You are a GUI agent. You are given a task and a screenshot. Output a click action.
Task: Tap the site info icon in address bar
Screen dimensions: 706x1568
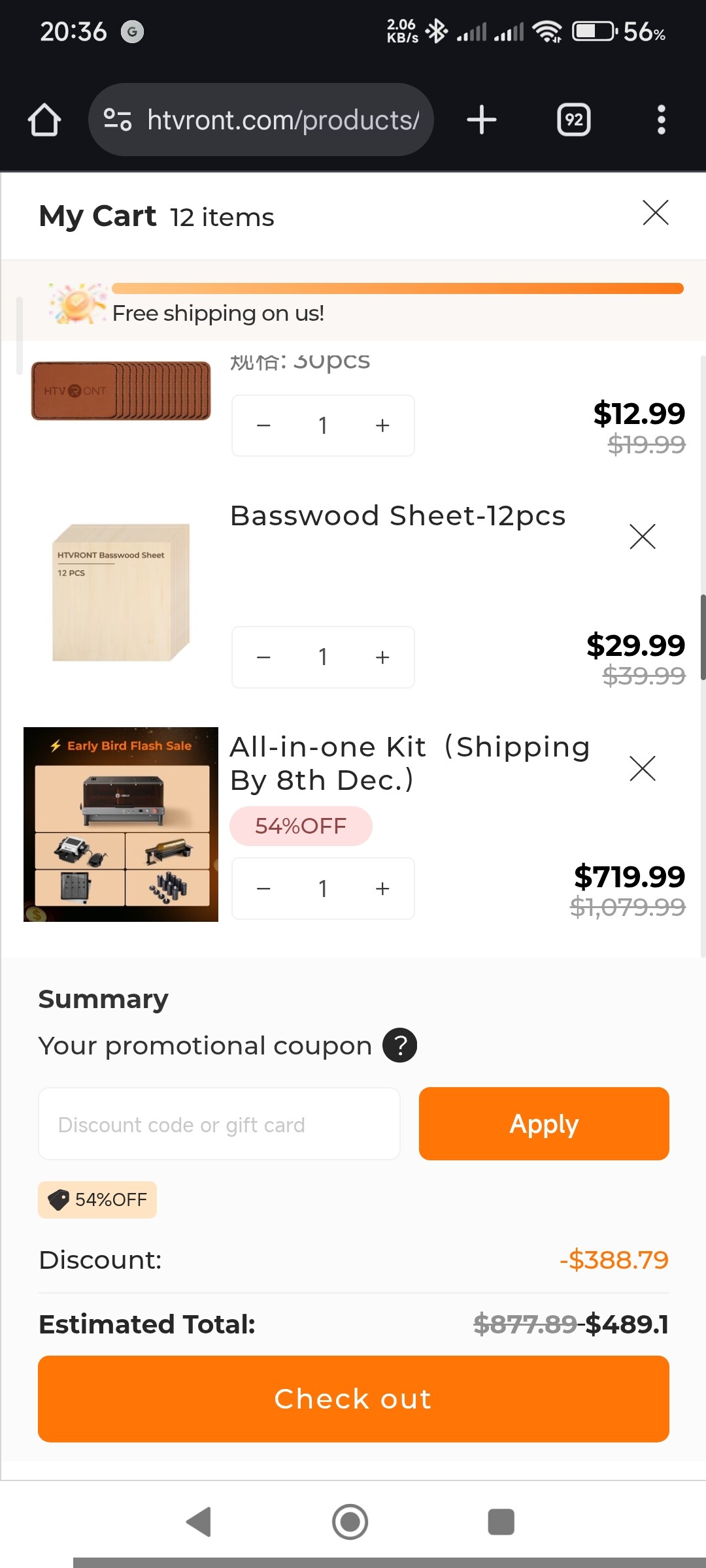(x=118, y=120)
